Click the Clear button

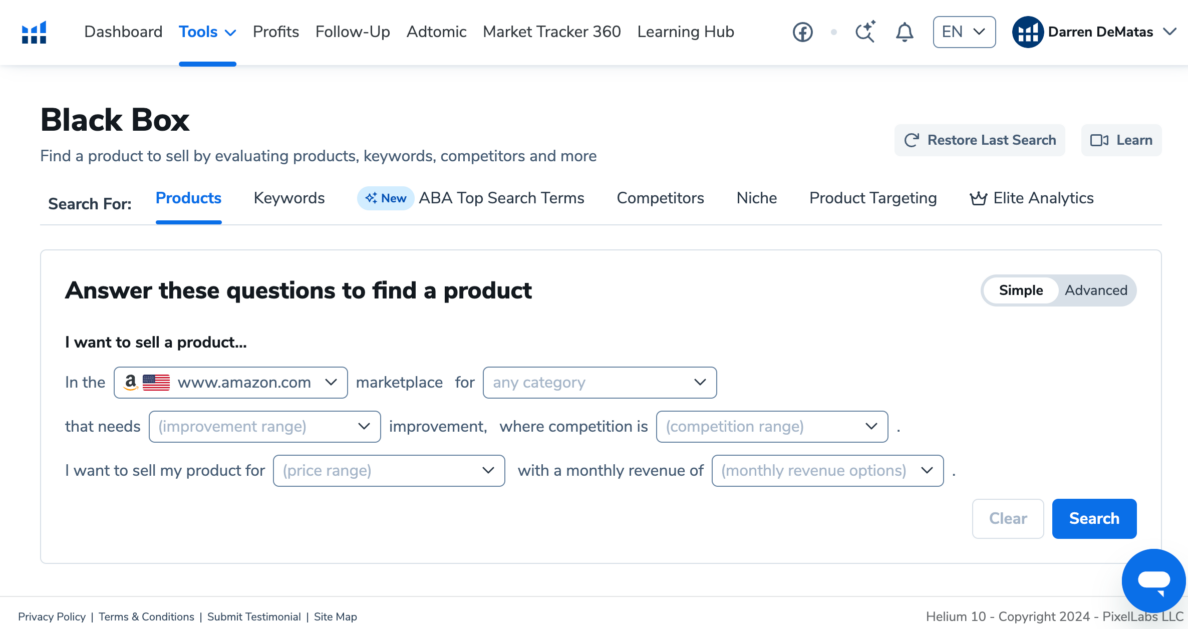coord(1008,518)
